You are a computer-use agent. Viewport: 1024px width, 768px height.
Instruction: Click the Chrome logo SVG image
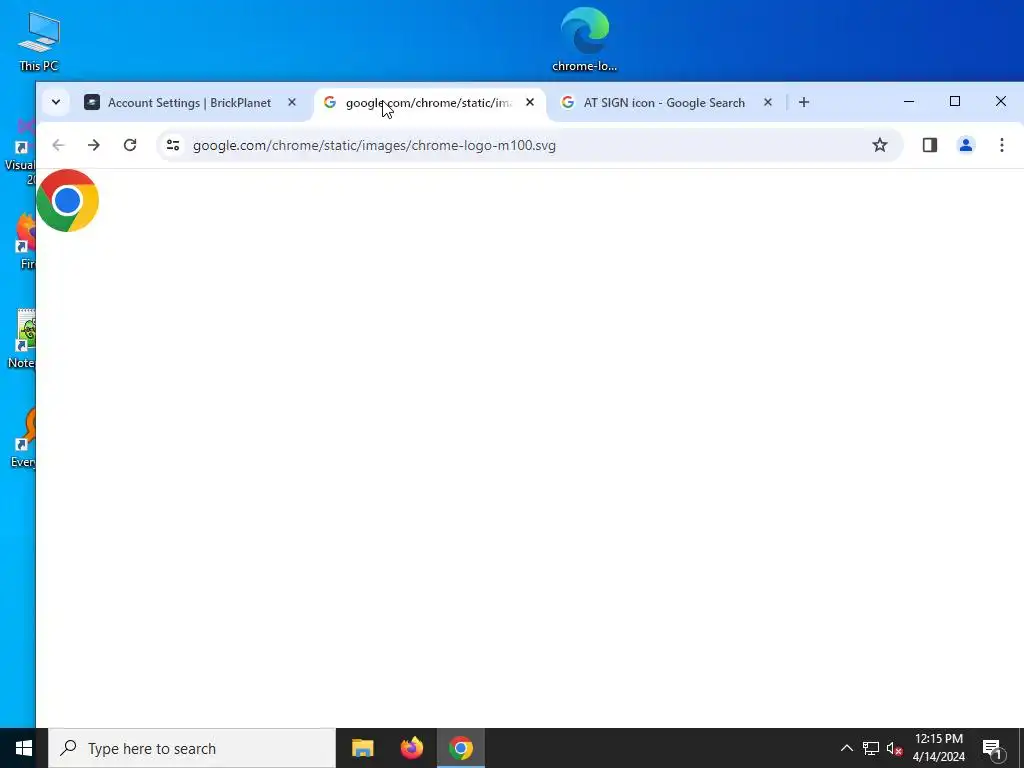67,200
